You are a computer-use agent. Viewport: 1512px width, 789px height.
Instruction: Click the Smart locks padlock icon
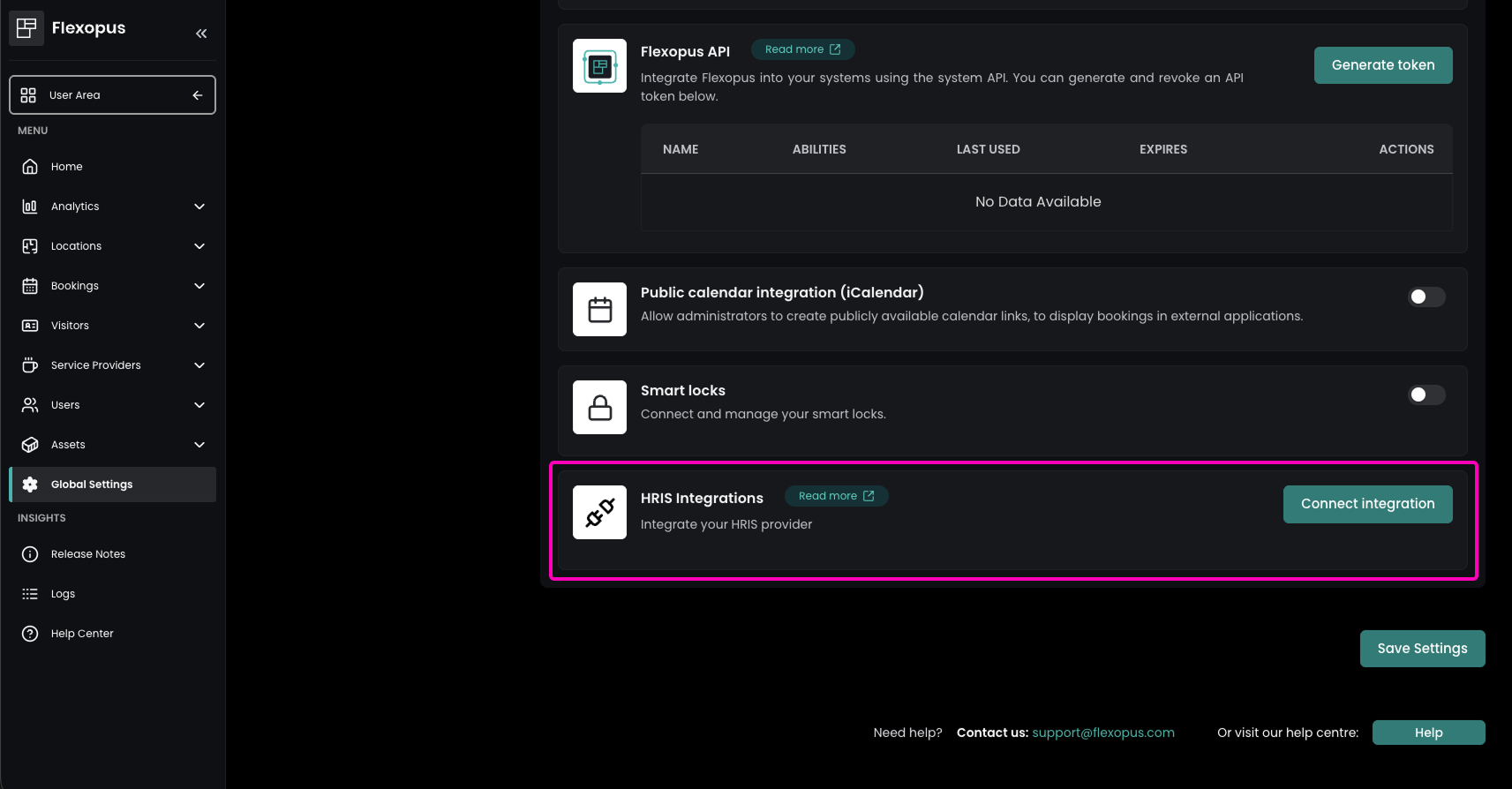pos(599,408)
